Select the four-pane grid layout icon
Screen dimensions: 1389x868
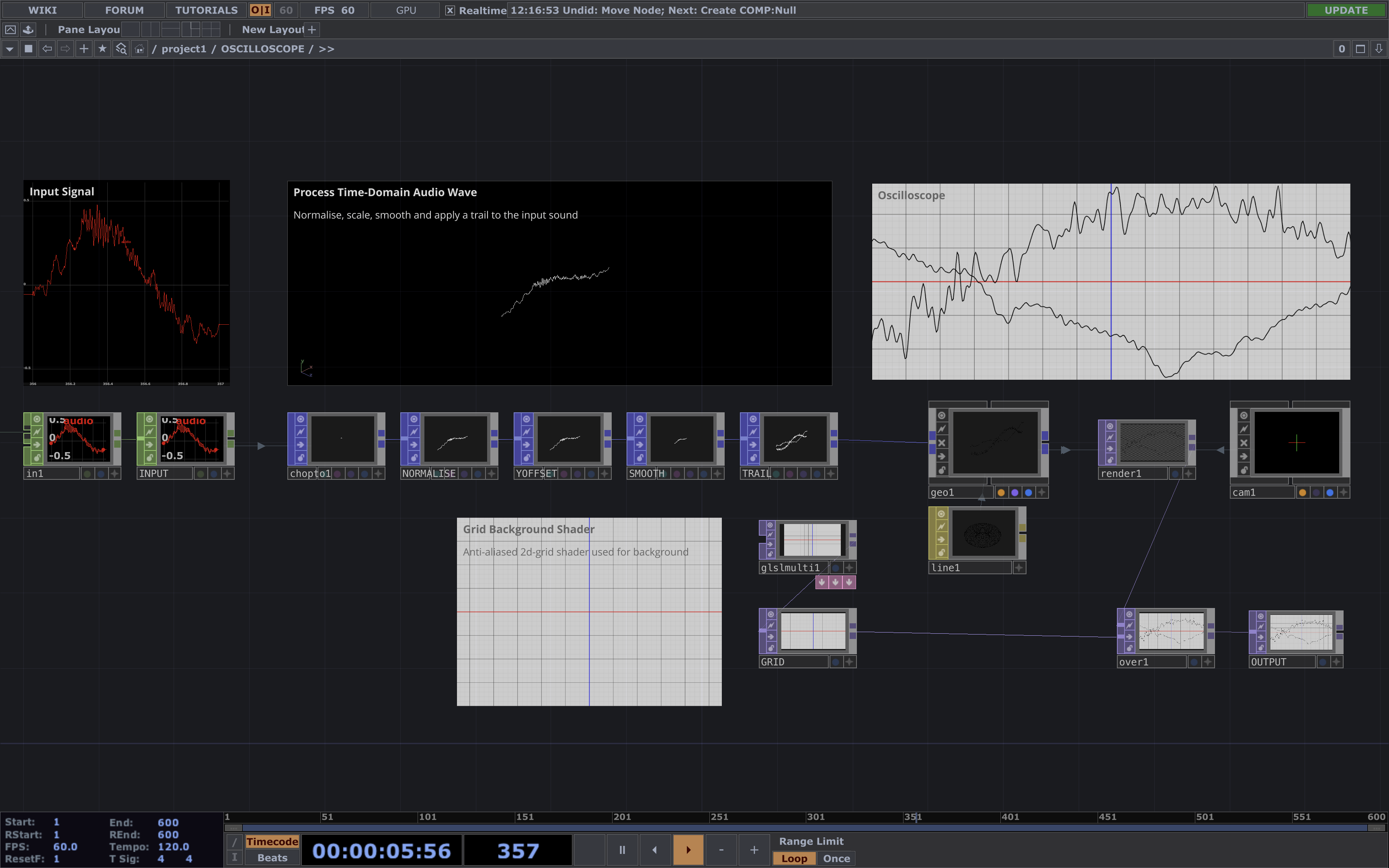pos(211,29)
